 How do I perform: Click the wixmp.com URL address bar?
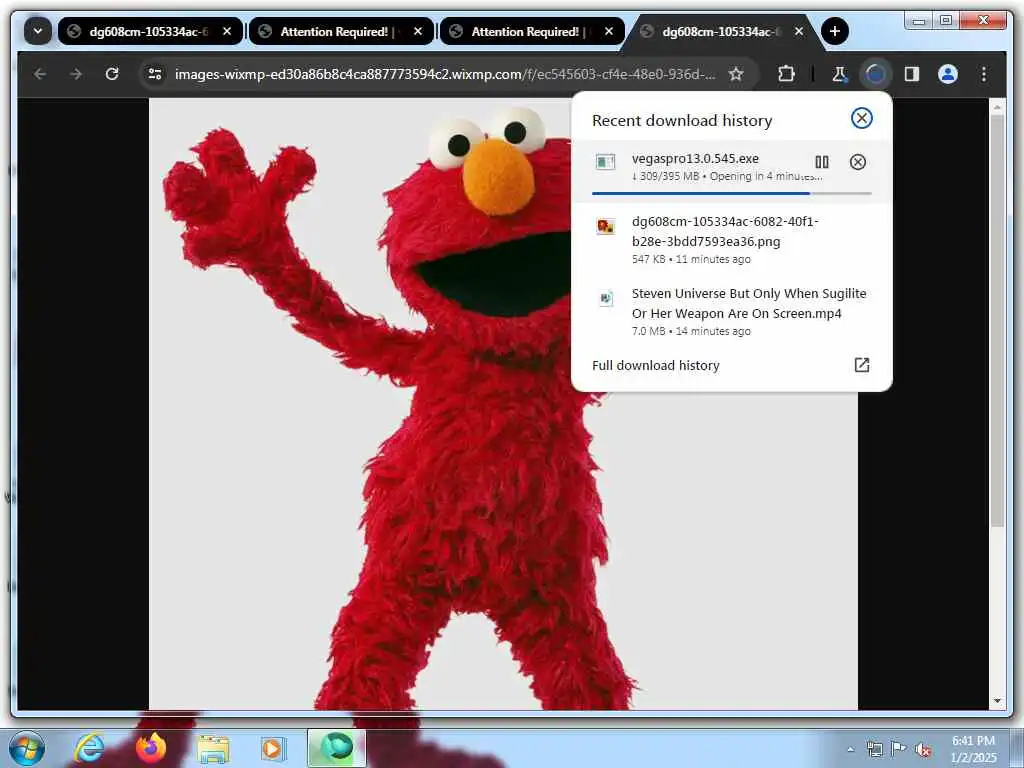coord(444,74)
